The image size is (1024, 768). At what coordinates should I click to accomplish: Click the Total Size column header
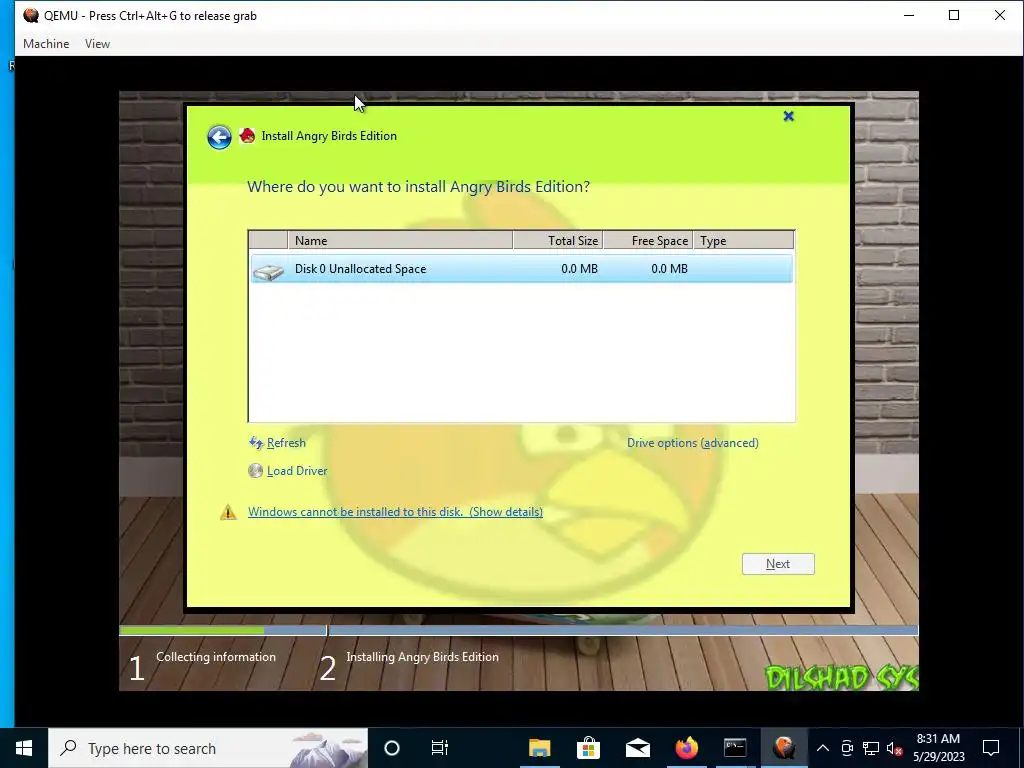(x=558, y=240)
